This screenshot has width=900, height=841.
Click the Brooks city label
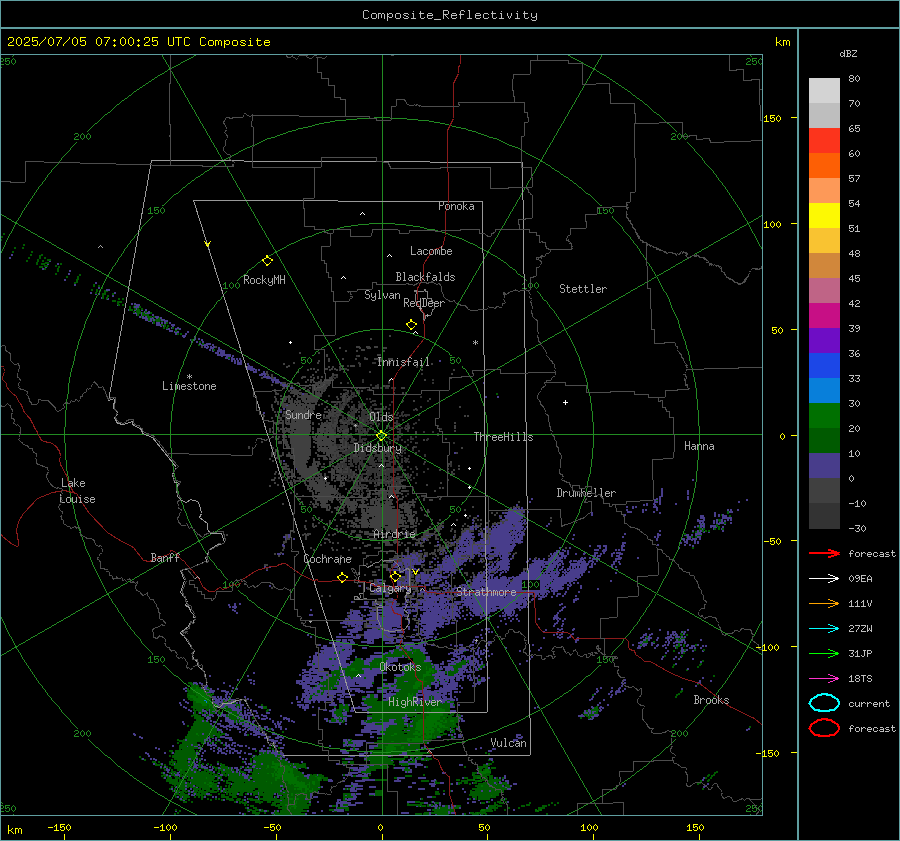711,700
